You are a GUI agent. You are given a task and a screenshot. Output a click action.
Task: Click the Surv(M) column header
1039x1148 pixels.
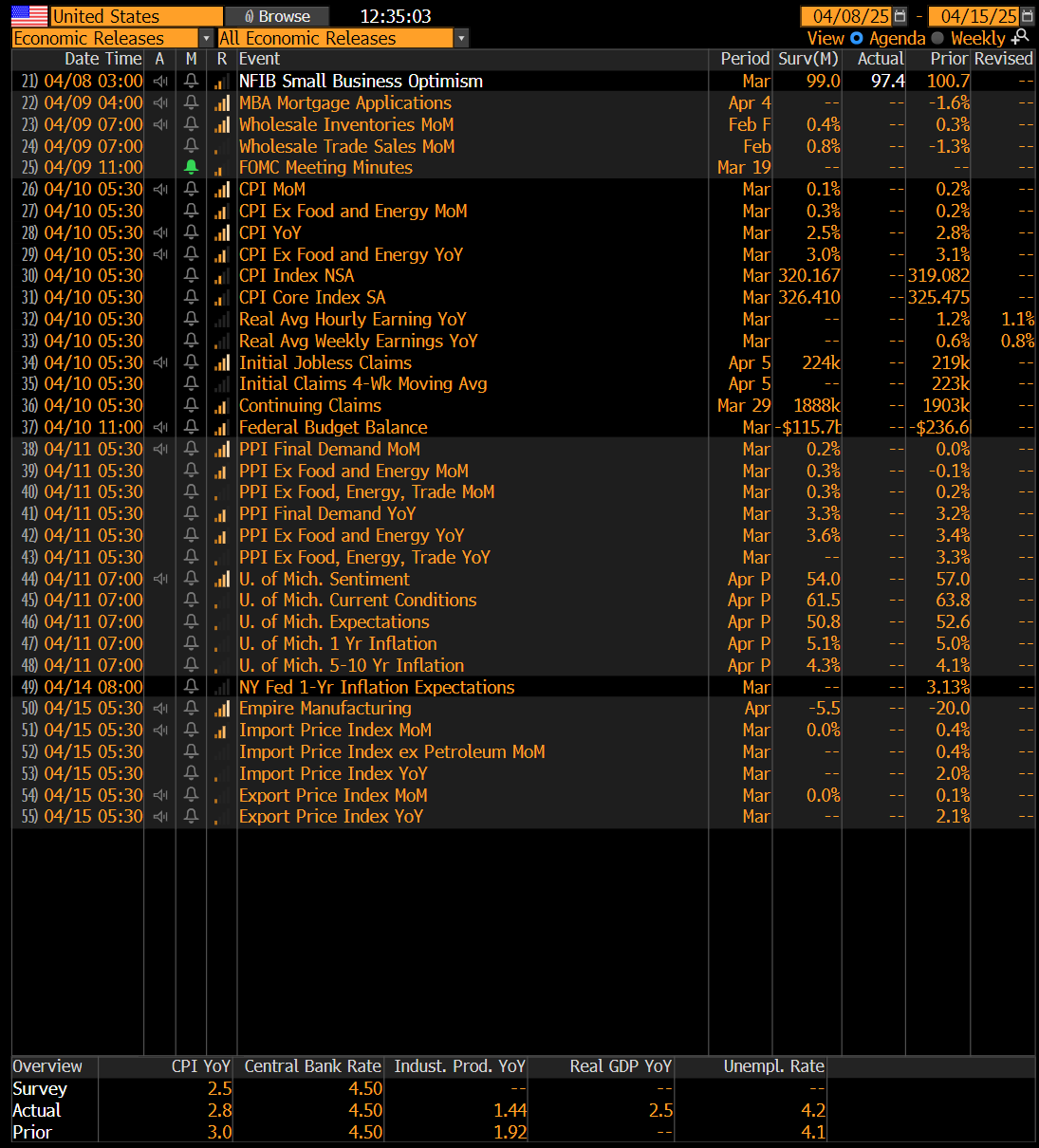pyautogui.click(x=808, y=59)
